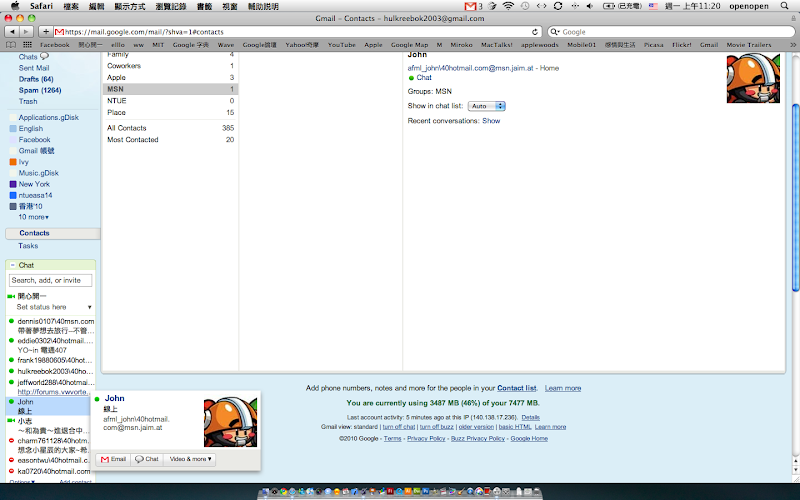Click the green video camera icon by 開心開一

[11, 296]
